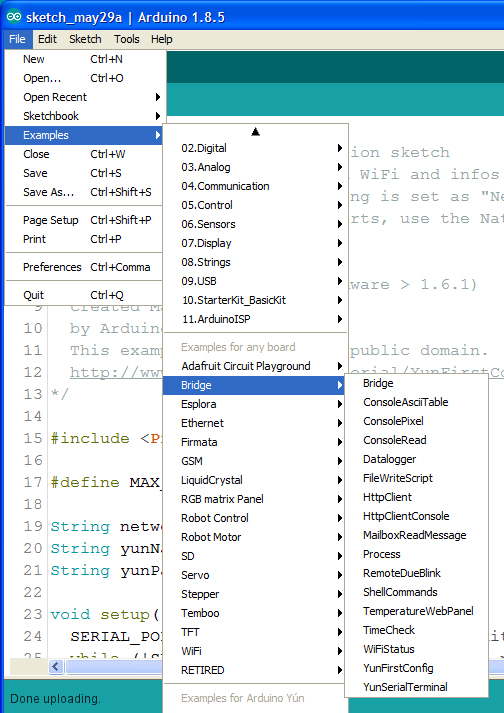
Task: Expand the 07.Display examples
Action: (x=255, y=243)
